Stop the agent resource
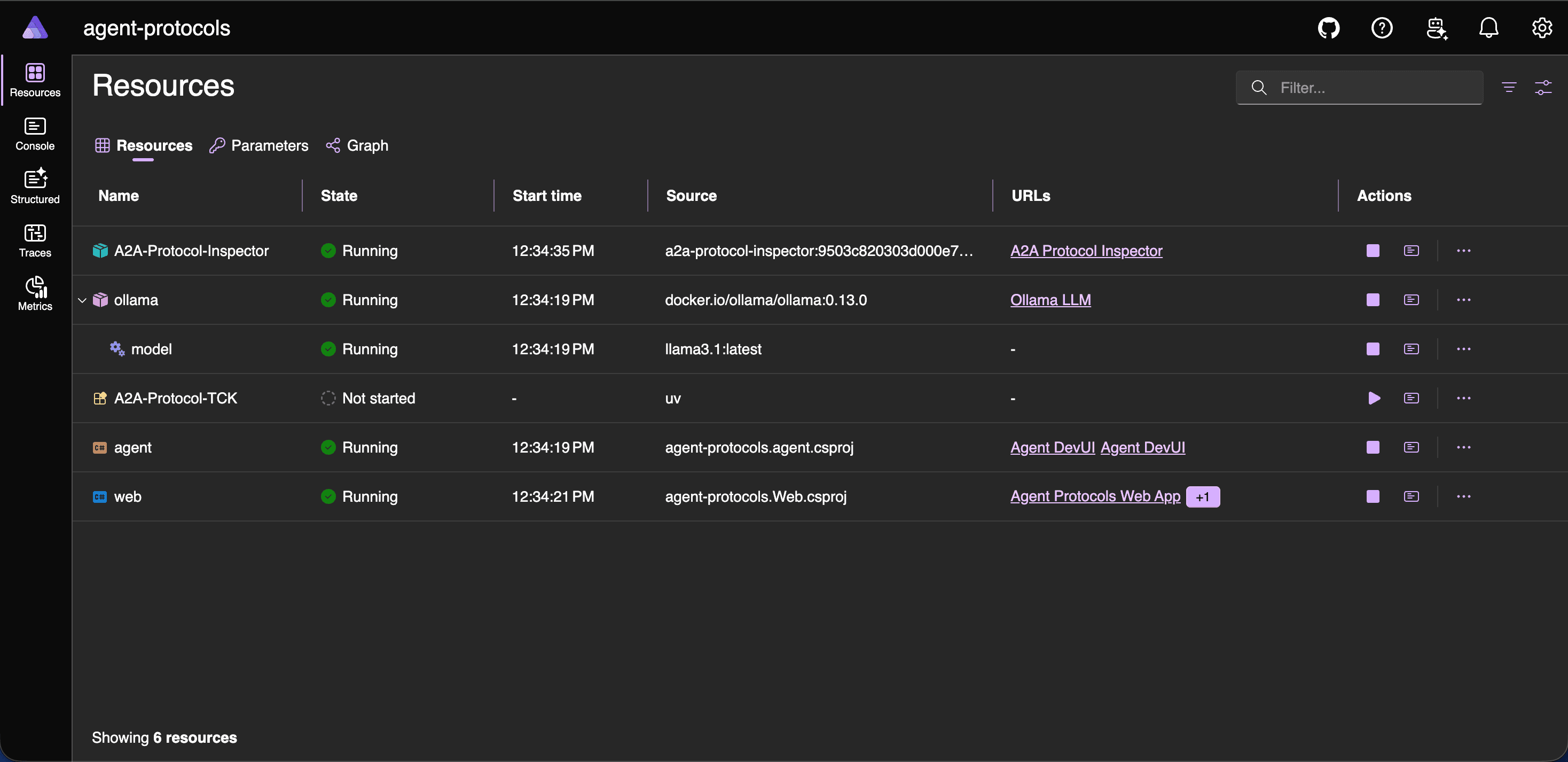 pos(1373,448)
